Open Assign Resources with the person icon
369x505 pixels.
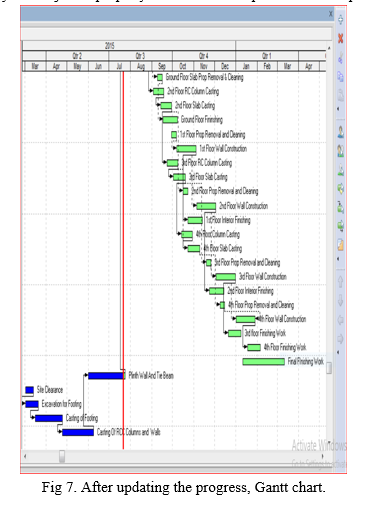click(340, 132)
